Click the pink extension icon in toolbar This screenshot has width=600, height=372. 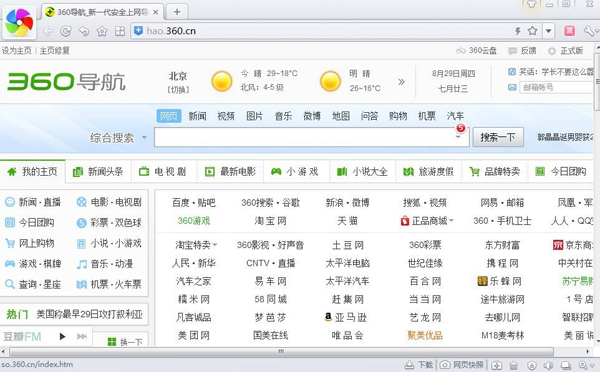[x=569, y=31]
